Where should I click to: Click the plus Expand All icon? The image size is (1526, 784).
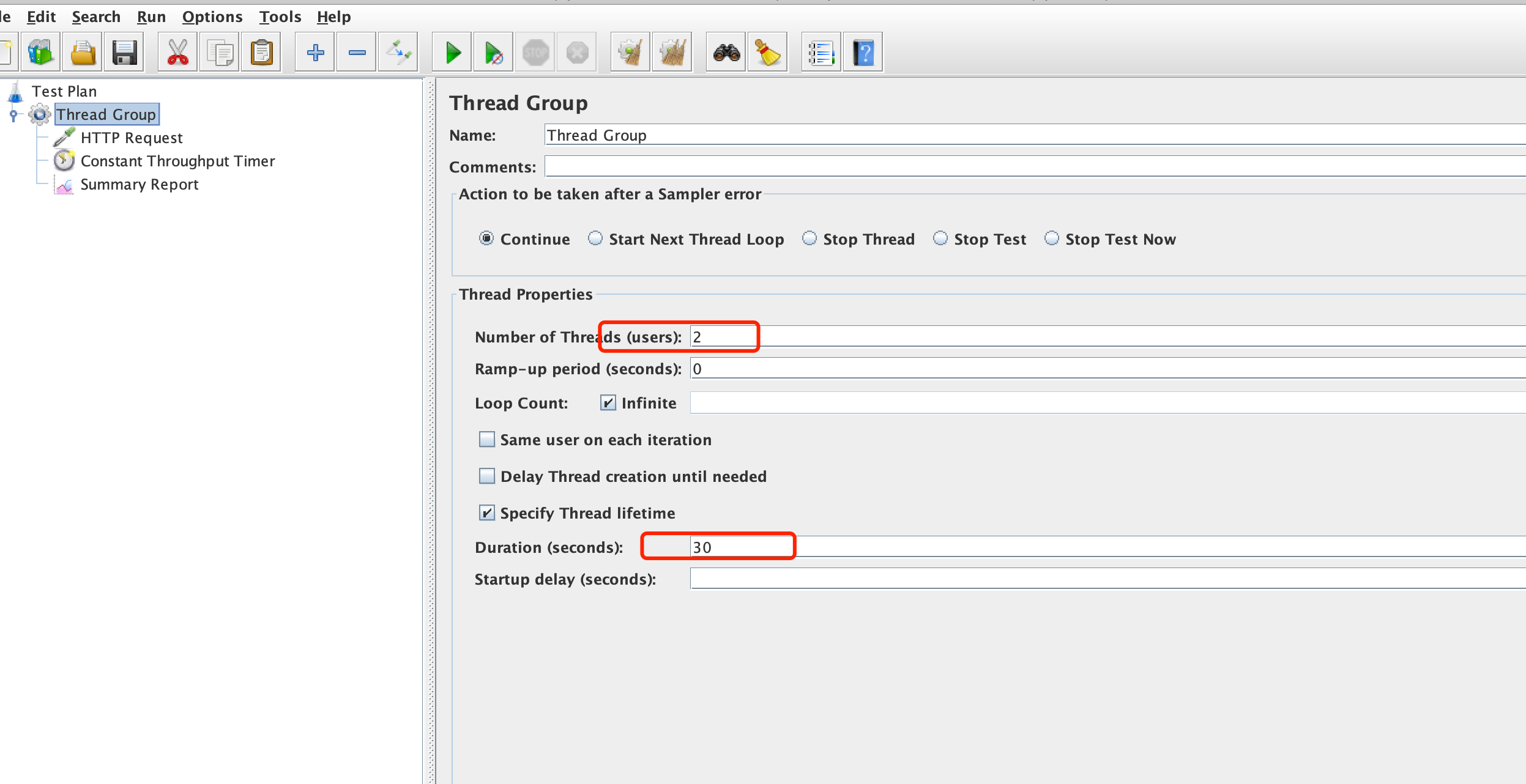pos(315,53)
